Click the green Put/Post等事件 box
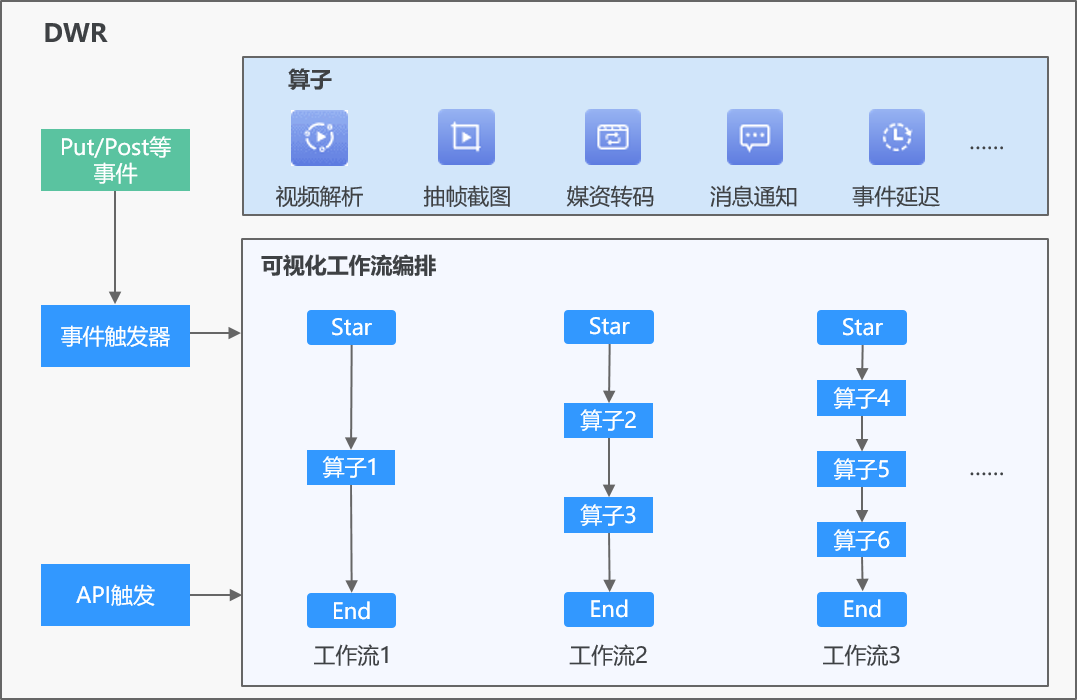Screen dimensions: 1077x700 (x=115, y=160)
